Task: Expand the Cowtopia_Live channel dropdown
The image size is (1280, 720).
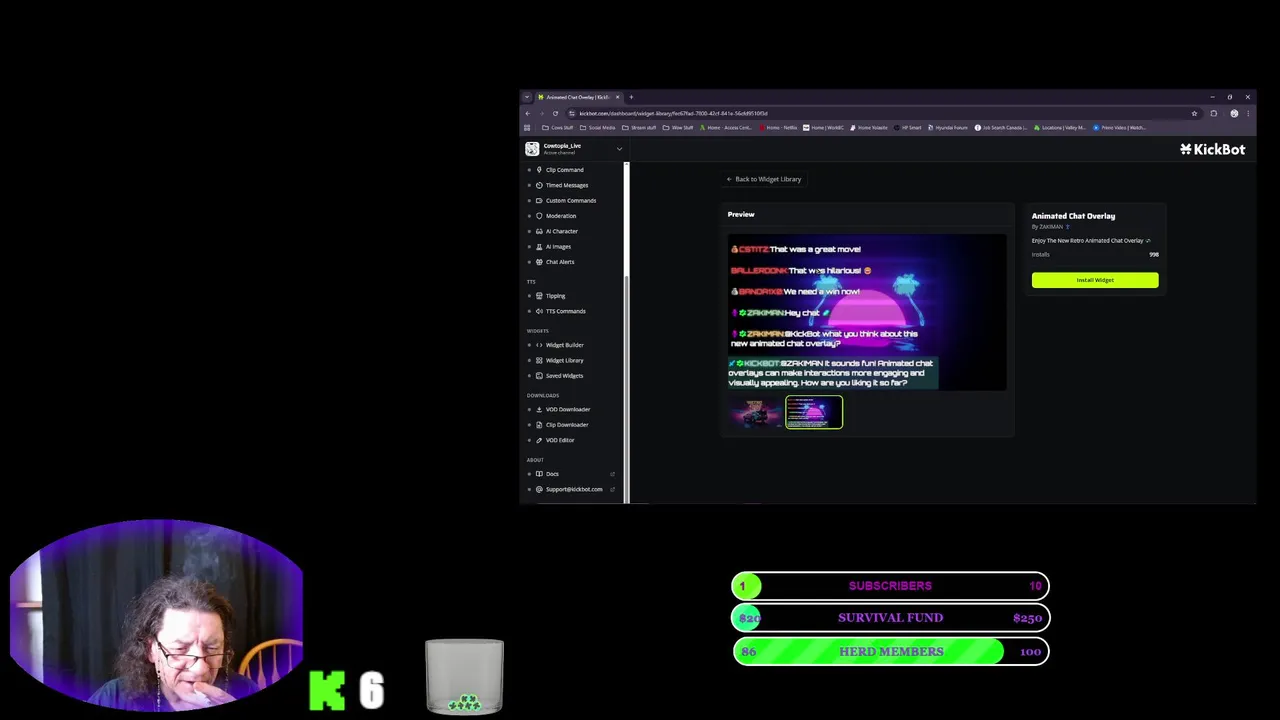Action: (619, 149)
